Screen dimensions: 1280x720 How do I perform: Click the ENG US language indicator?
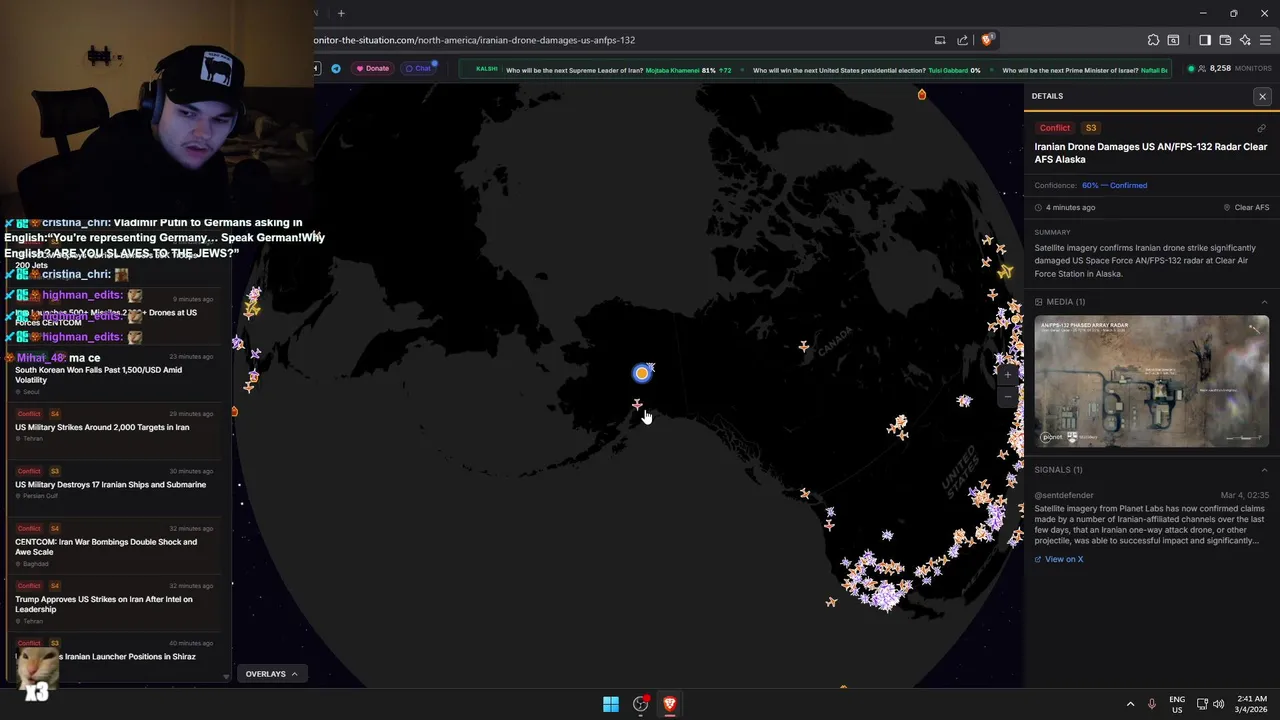tap(1177, 704)
